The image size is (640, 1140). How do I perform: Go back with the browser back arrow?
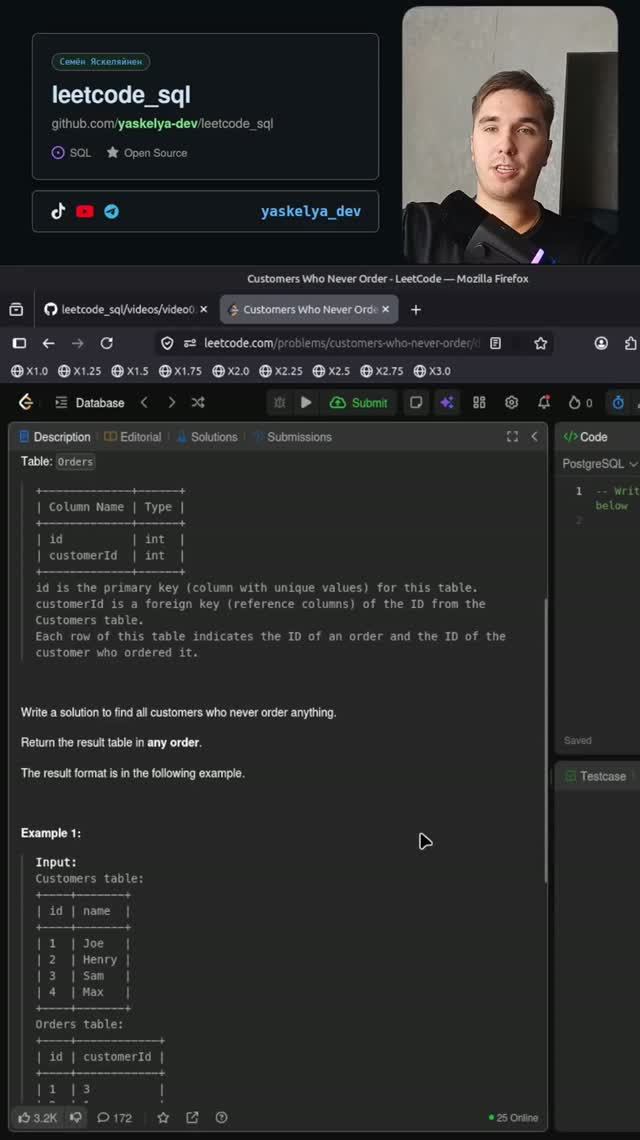pyautogui.click(x=49, y=343)
